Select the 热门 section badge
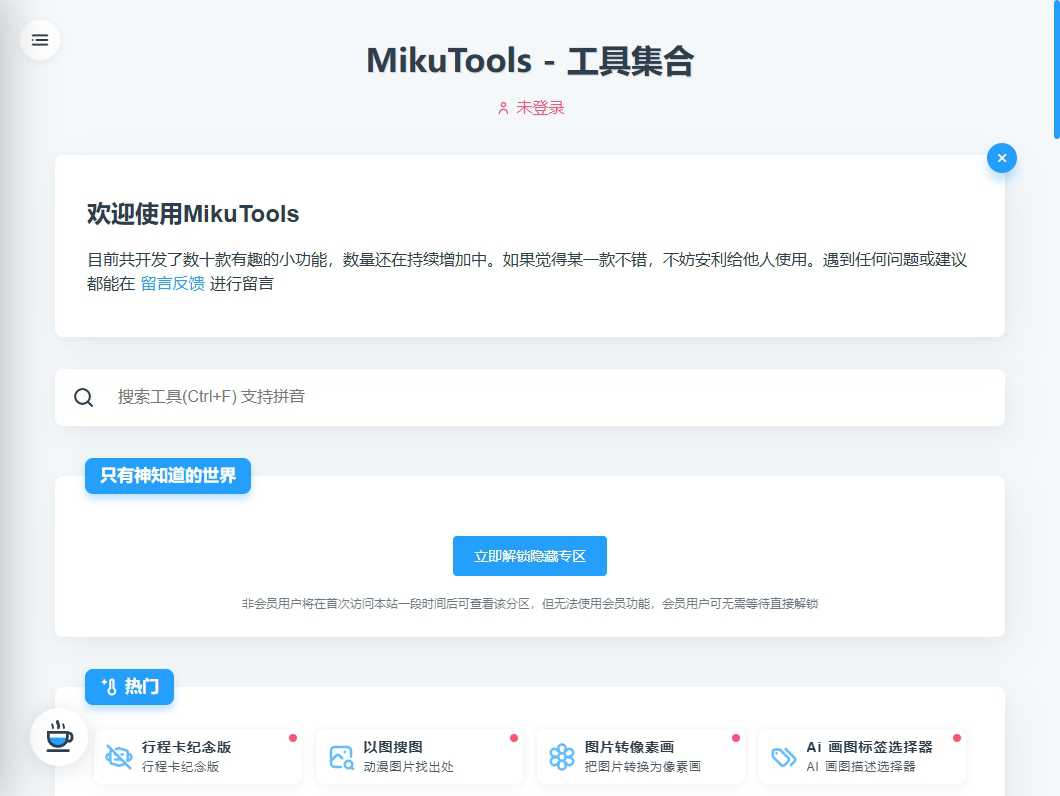This screenshot has width=1060, height=796. tap(129, 687)
